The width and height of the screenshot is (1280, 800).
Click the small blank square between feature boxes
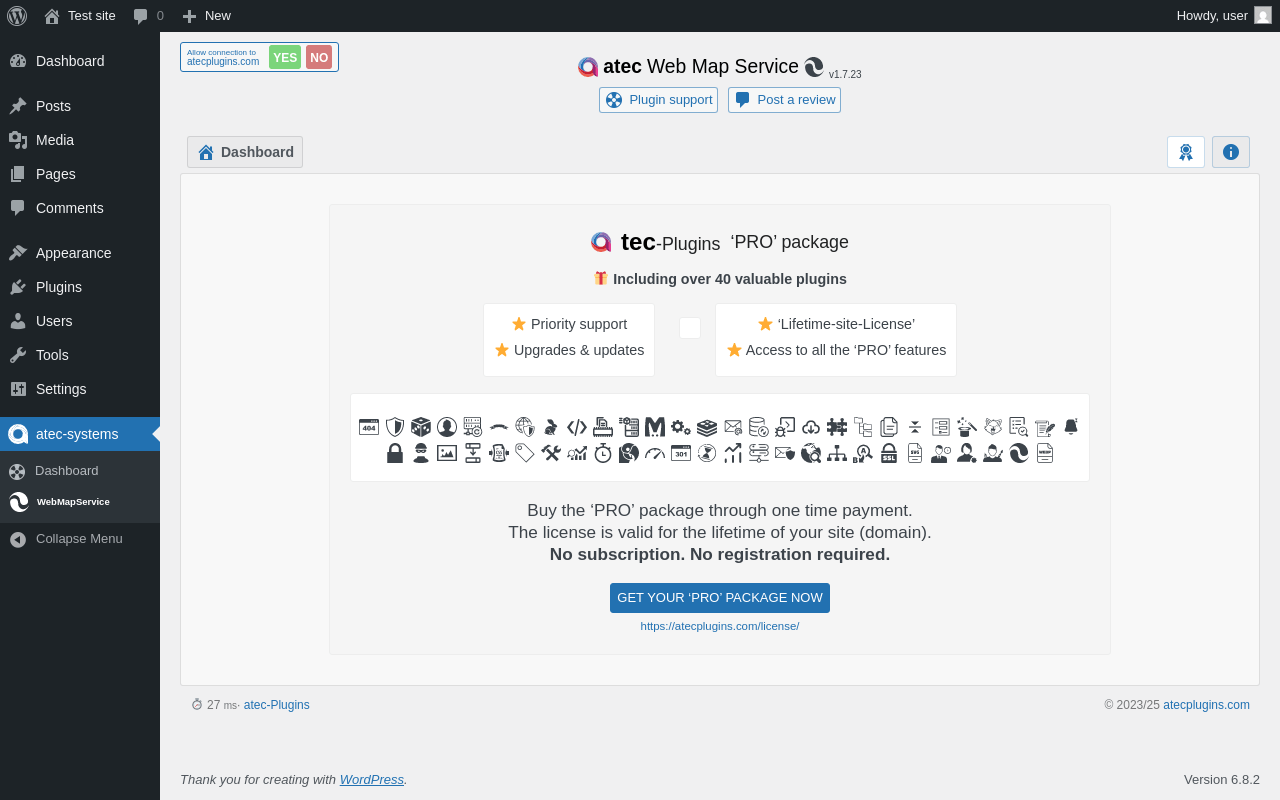690,328
